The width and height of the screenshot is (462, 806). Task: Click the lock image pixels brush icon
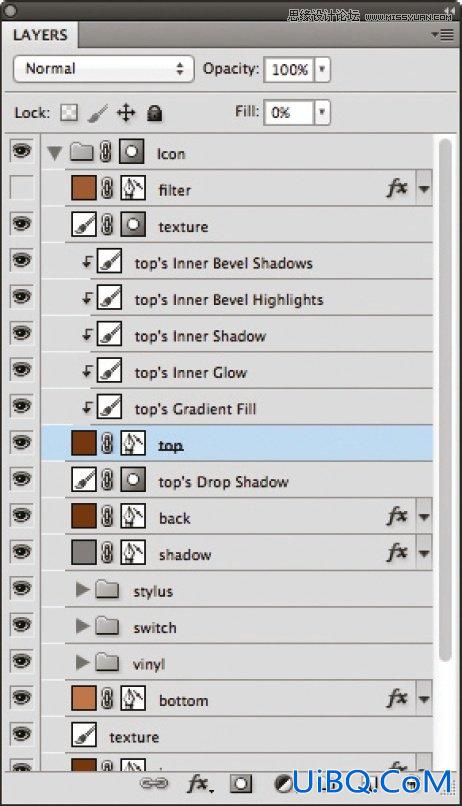tap(98, 113)
